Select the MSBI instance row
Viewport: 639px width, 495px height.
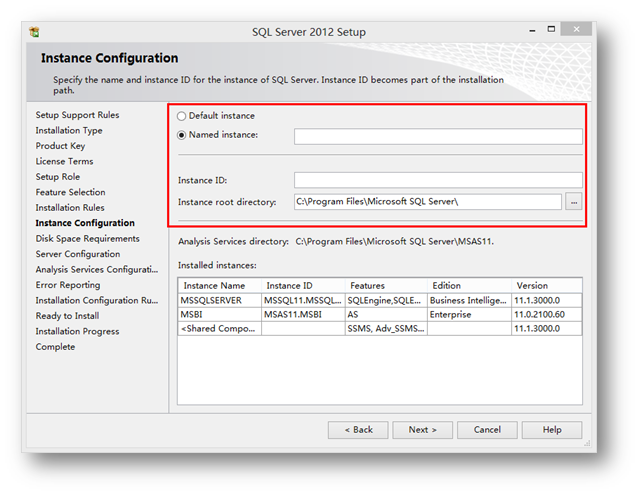pos(218,314)
